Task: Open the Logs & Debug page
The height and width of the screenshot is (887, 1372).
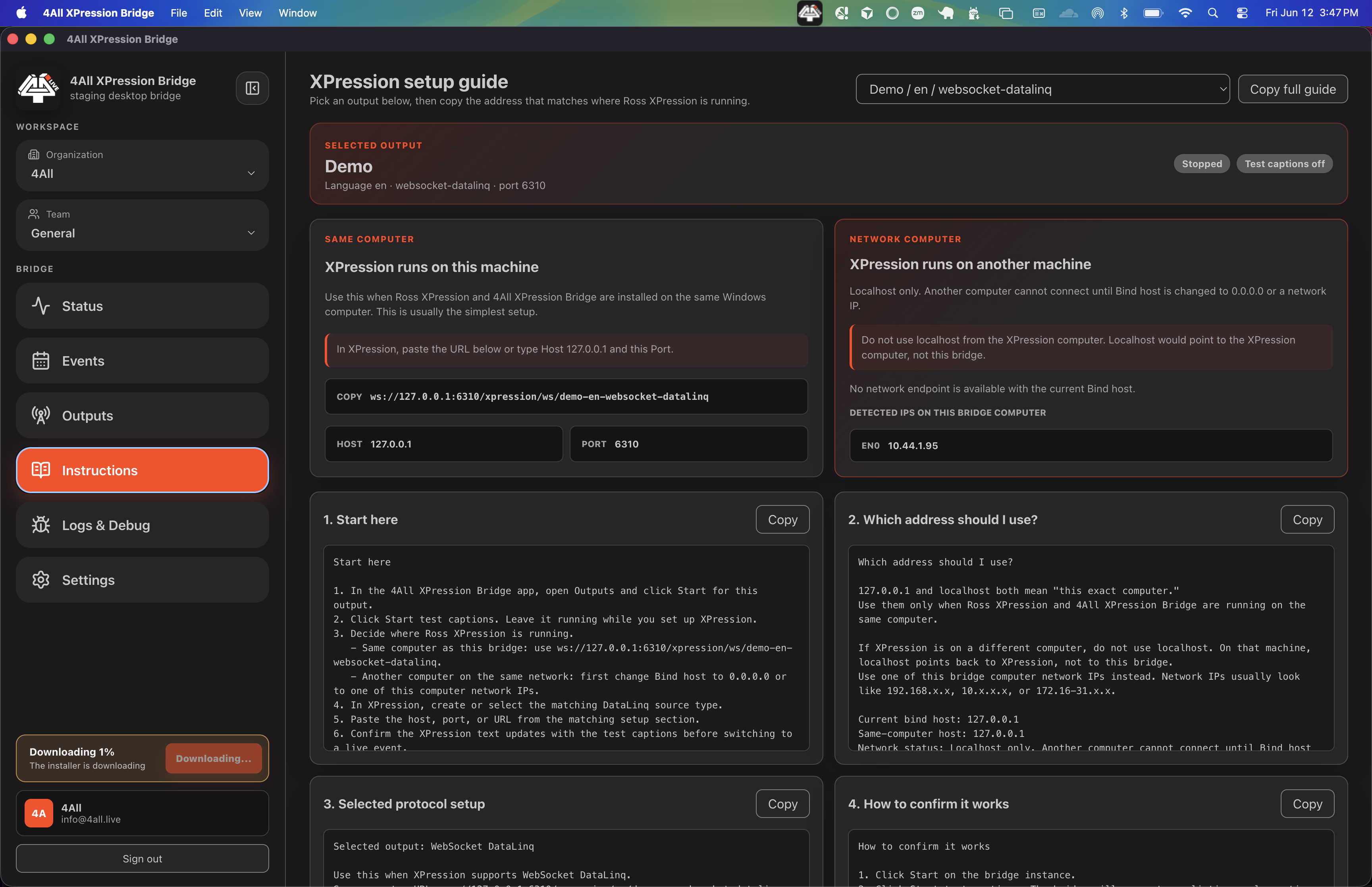Action: coord(142,525)
